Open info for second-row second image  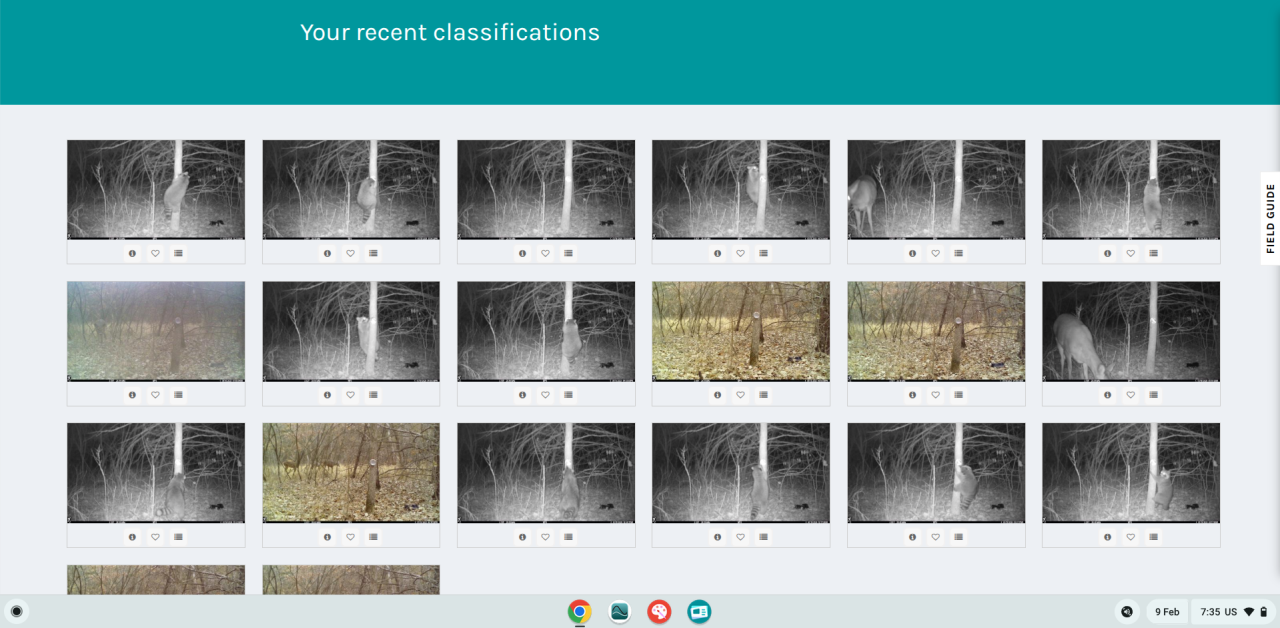(327, 395)
